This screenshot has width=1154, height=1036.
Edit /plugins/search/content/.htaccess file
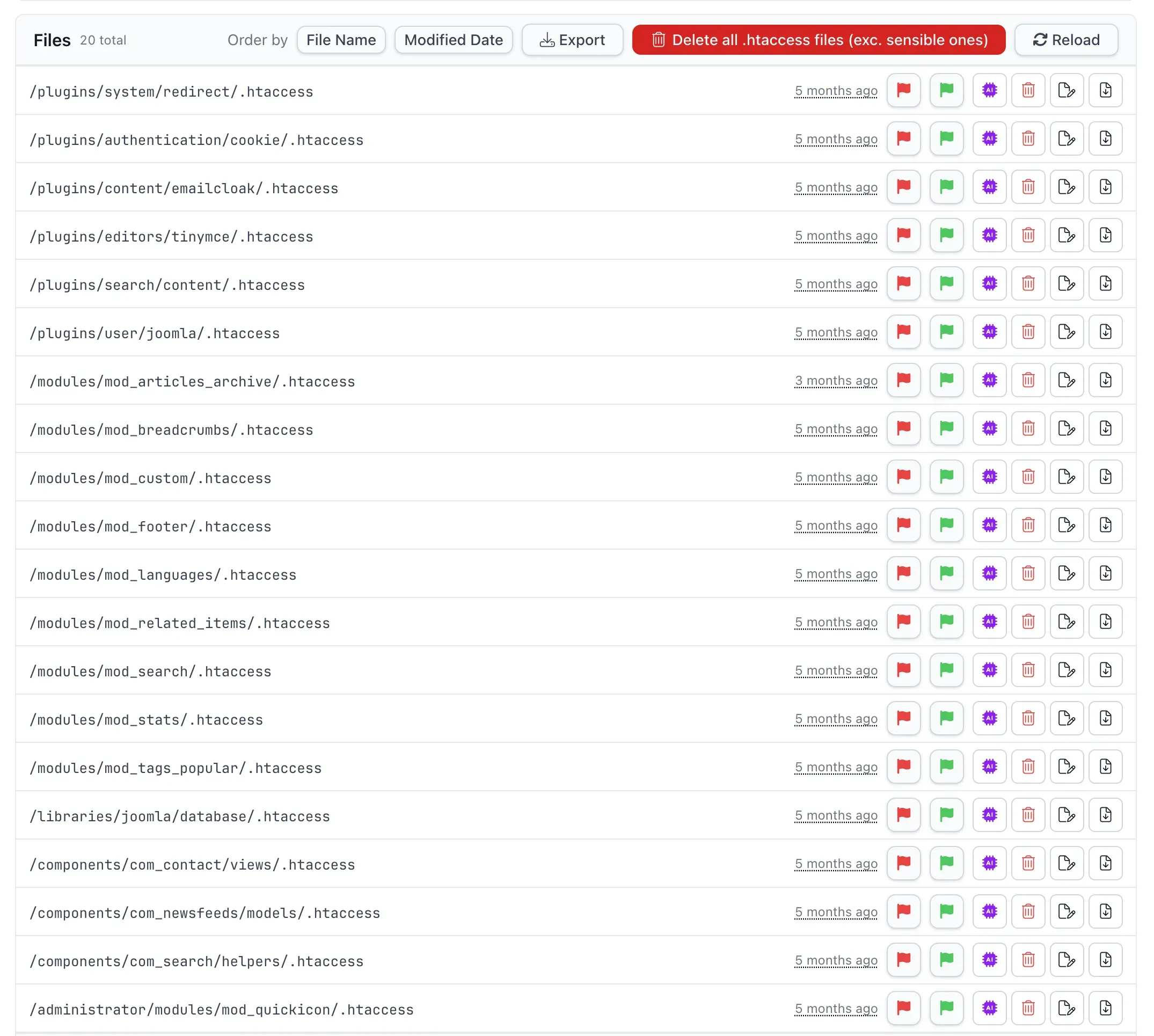(1067, 283)
